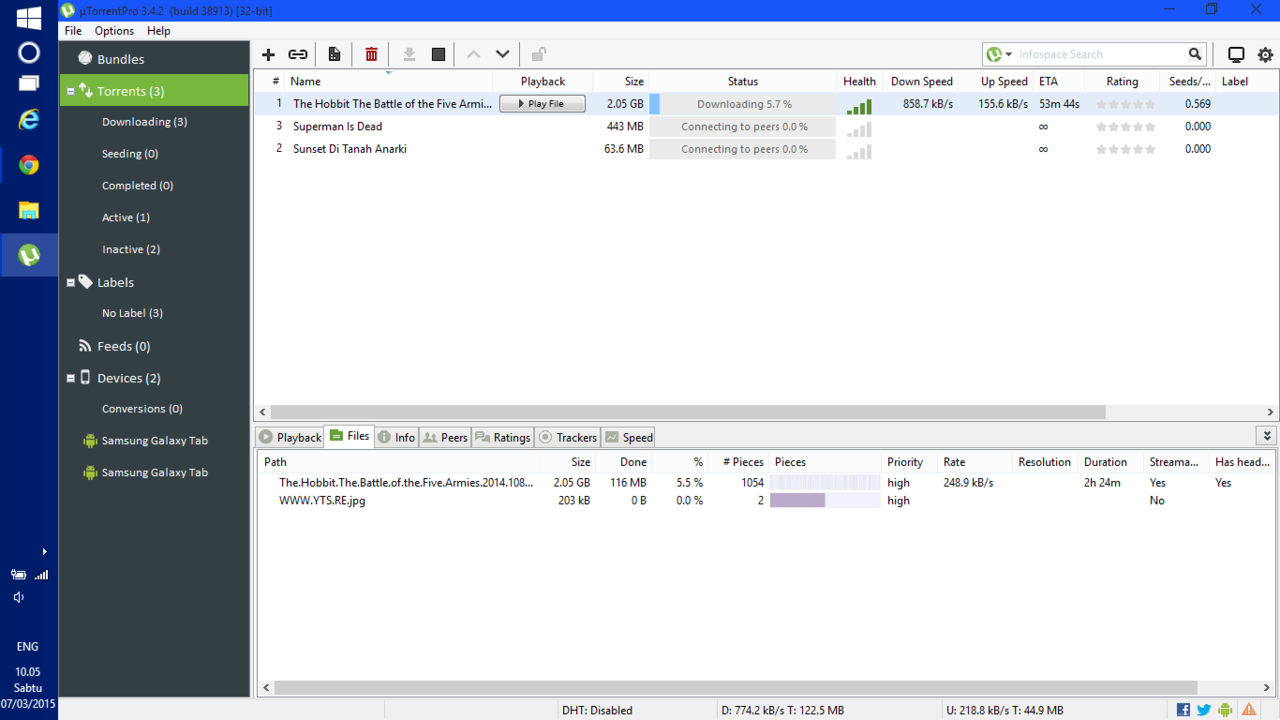Switch to the Trackers tab

coord(568,437)
